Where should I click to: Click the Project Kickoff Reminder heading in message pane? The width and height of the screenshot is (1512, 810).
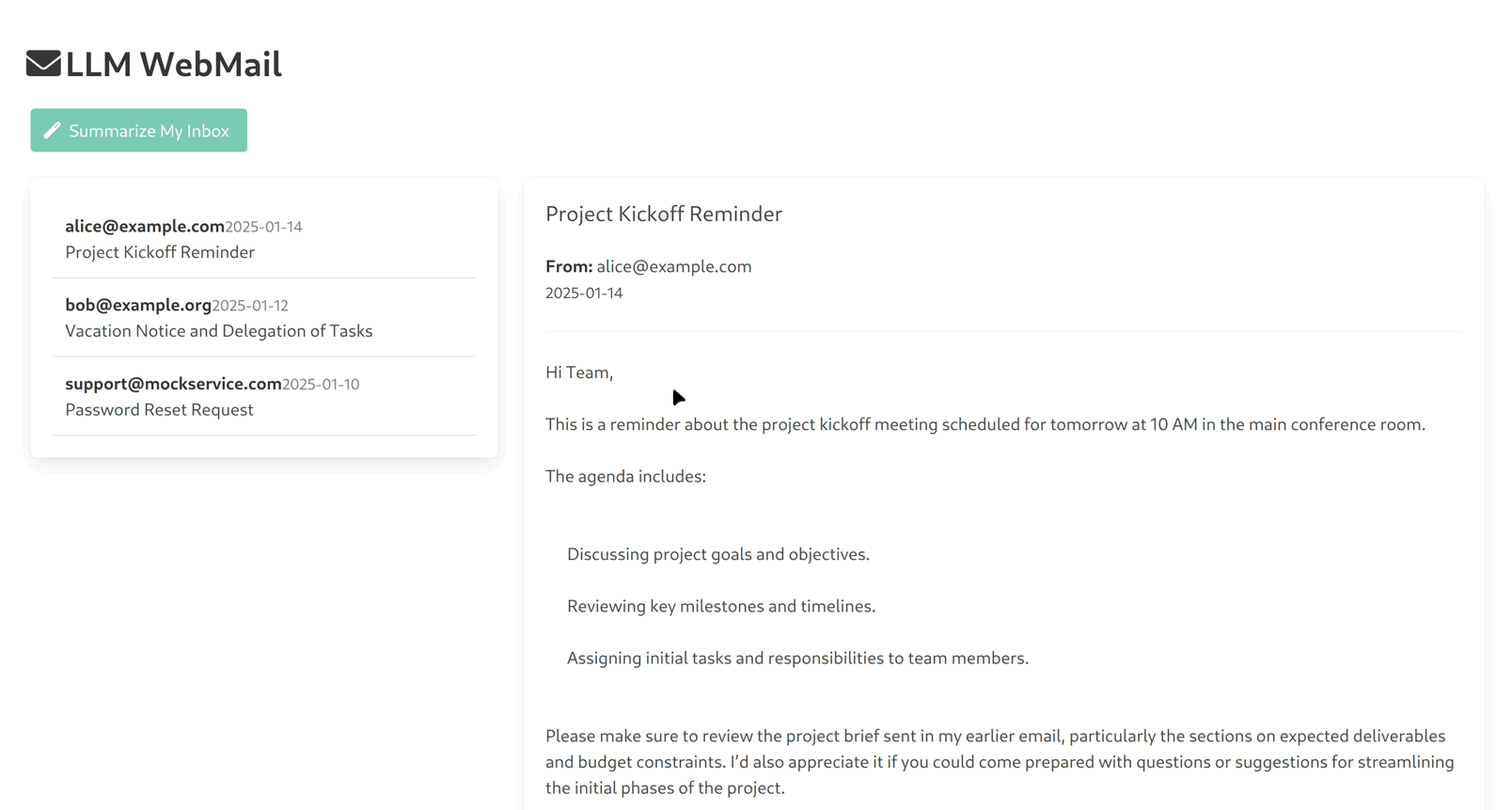pos(664,214)
